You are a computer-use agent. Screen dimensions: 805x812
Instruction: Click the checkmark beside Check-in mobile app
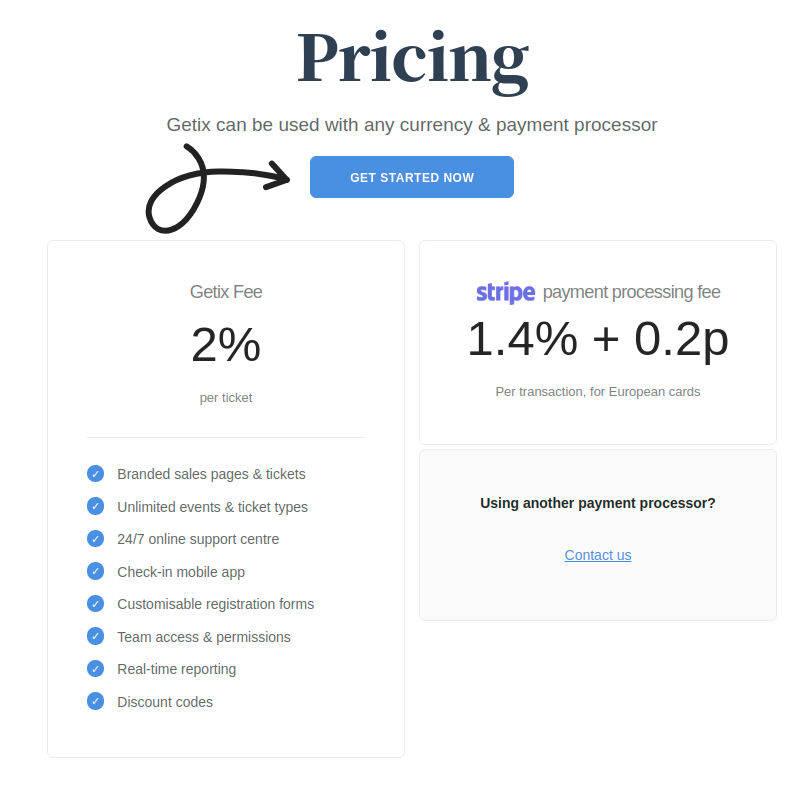[x=95, y=571]
